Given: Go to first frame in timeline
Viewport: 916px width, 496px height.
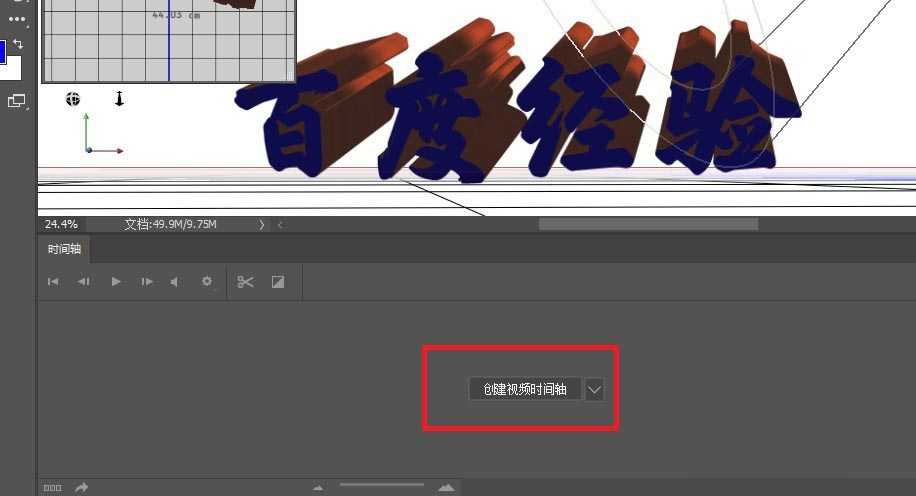Looking at the screenshot, I should 53,282.
